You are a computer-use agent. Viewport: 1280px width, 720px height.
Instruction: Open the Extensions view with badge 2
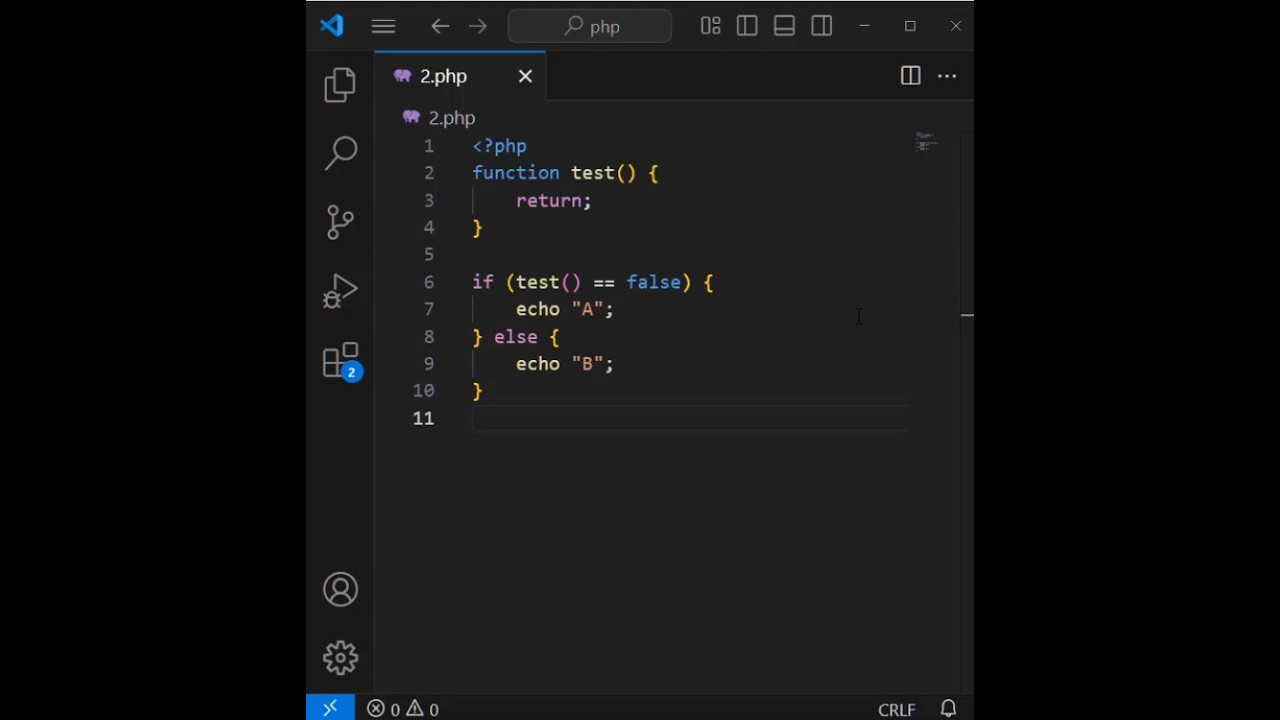pyautogui.click(x=341, y=361)
